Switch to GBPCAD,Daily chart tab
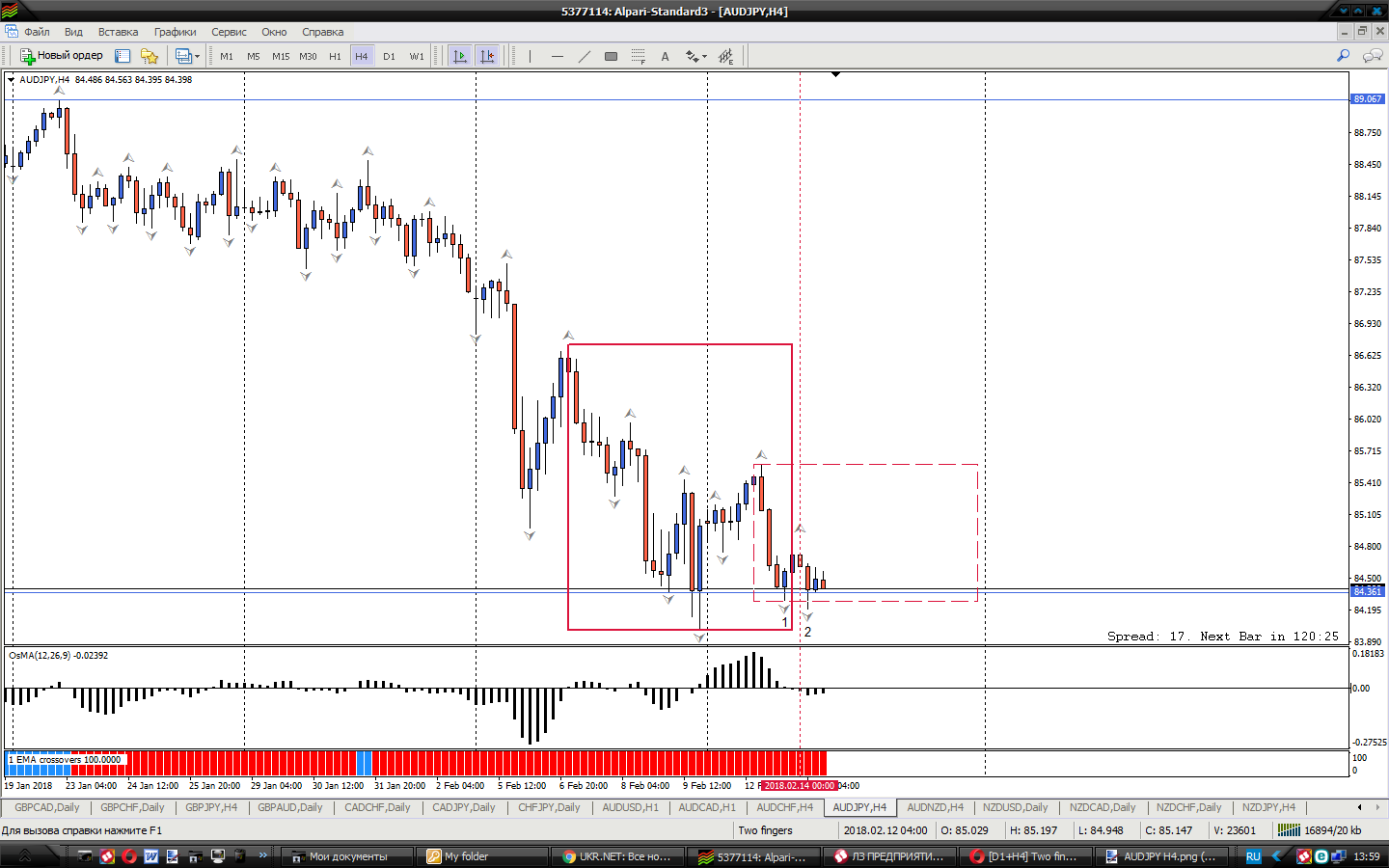This screenshot has height=868, width=1389. 47,807
